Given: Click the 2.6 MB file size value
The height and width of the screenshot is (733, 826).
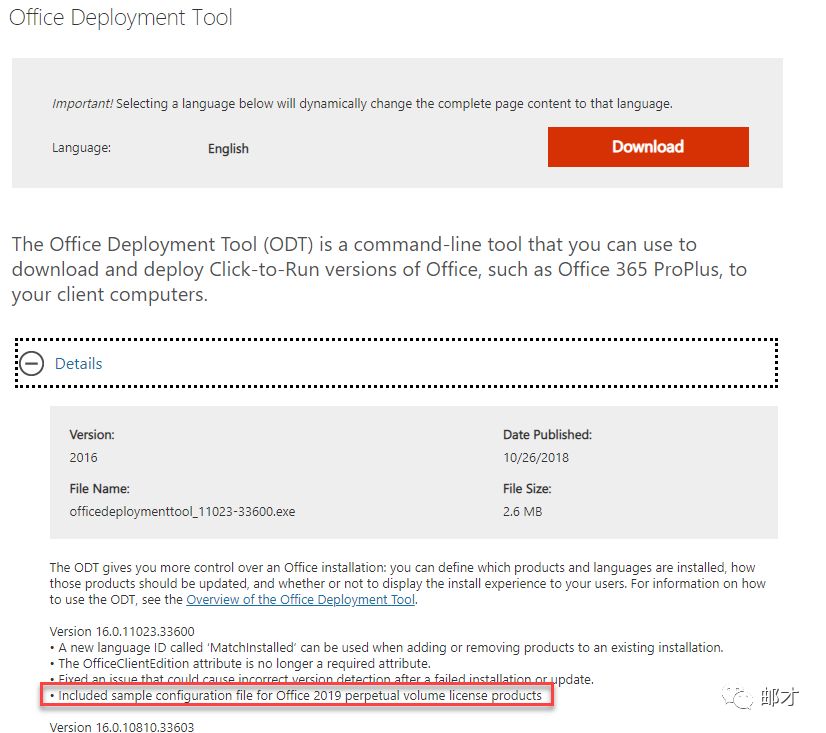Looking at the screenshot, I should (524, 511).
